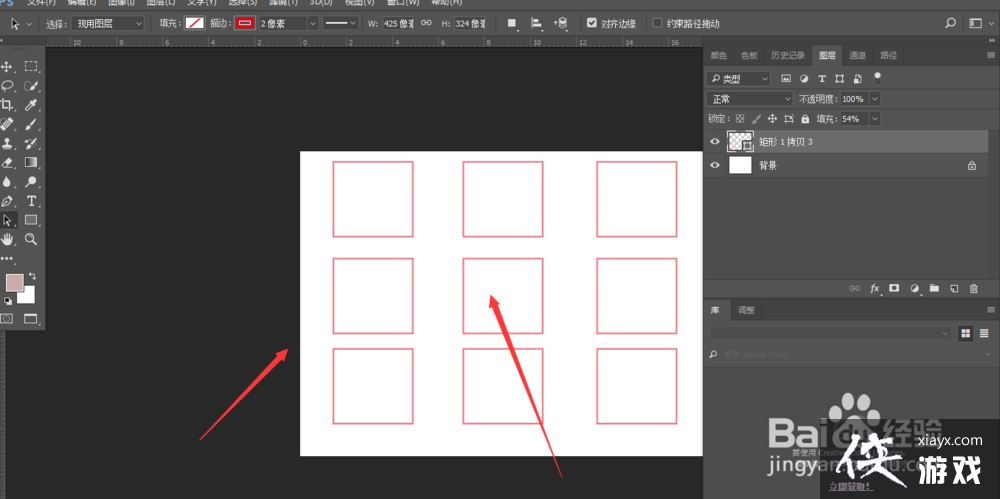Select the Crop tool
Viewport: 1000px width, 499px height.
click(7, 105)
